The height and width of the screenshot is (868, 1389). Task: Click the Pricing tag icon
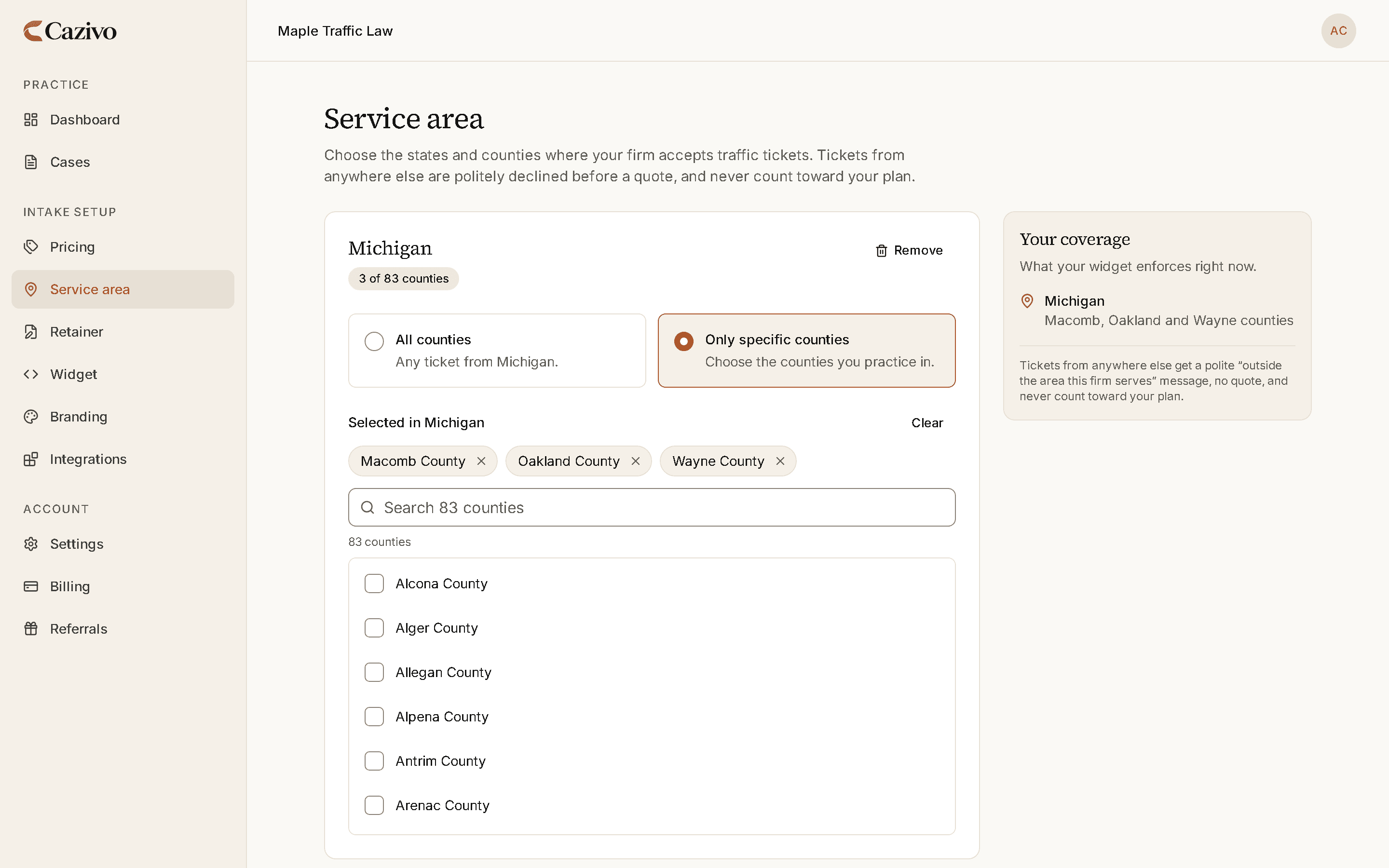[30, 247]
